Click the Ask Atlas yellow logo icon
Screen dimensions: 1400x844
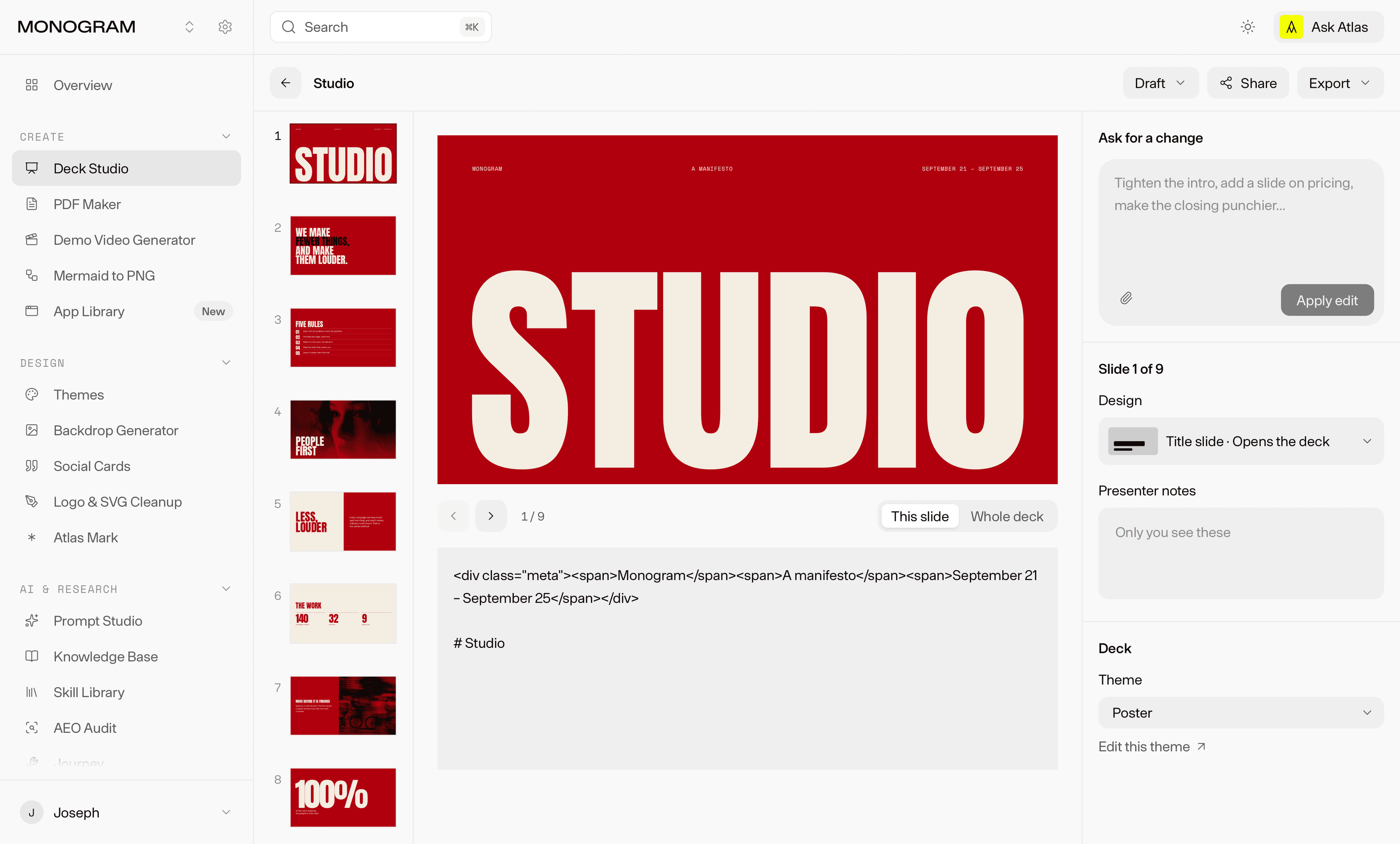click(x=1291, y=27)
